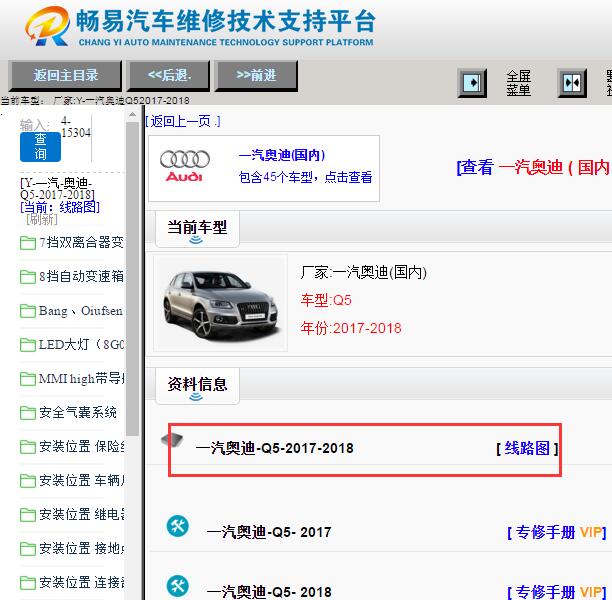Click the single-arrow full-screen panel icon
The height and width of the screenshot is (600, 612).
(472, 83)
